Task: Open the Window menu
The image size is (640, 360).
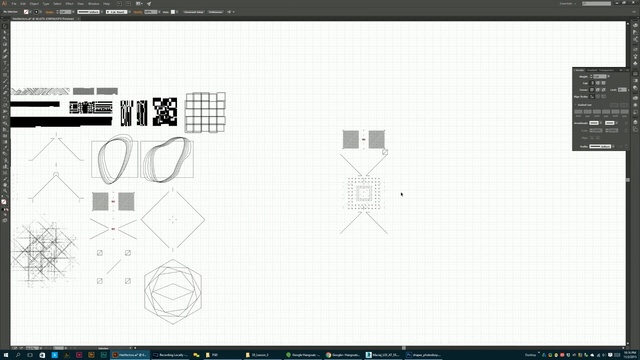Action: click(93, 4)
